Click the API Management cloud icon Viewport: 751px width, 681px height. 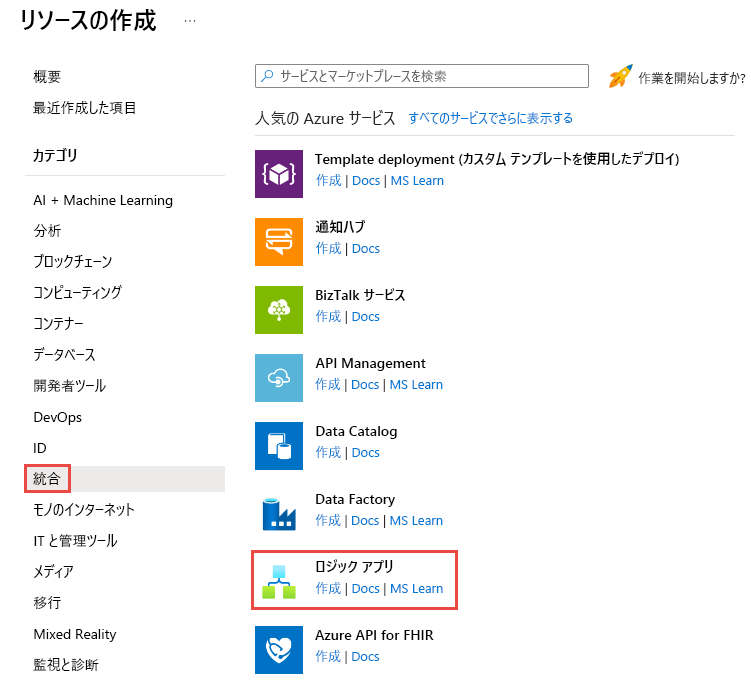click(279, 378)
